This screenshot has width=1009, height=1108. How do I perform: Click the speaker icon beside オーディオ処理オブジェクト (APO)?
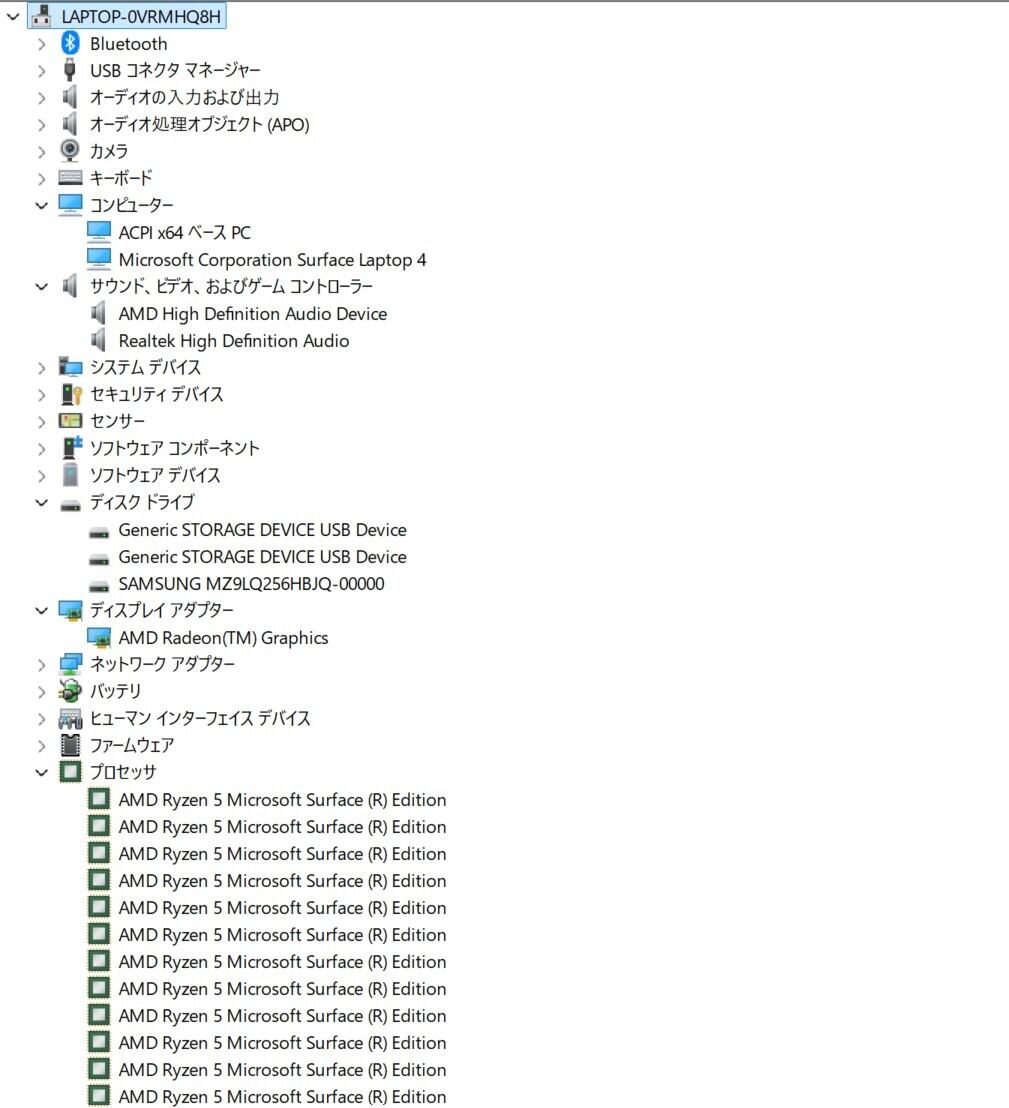click(70, 124)
